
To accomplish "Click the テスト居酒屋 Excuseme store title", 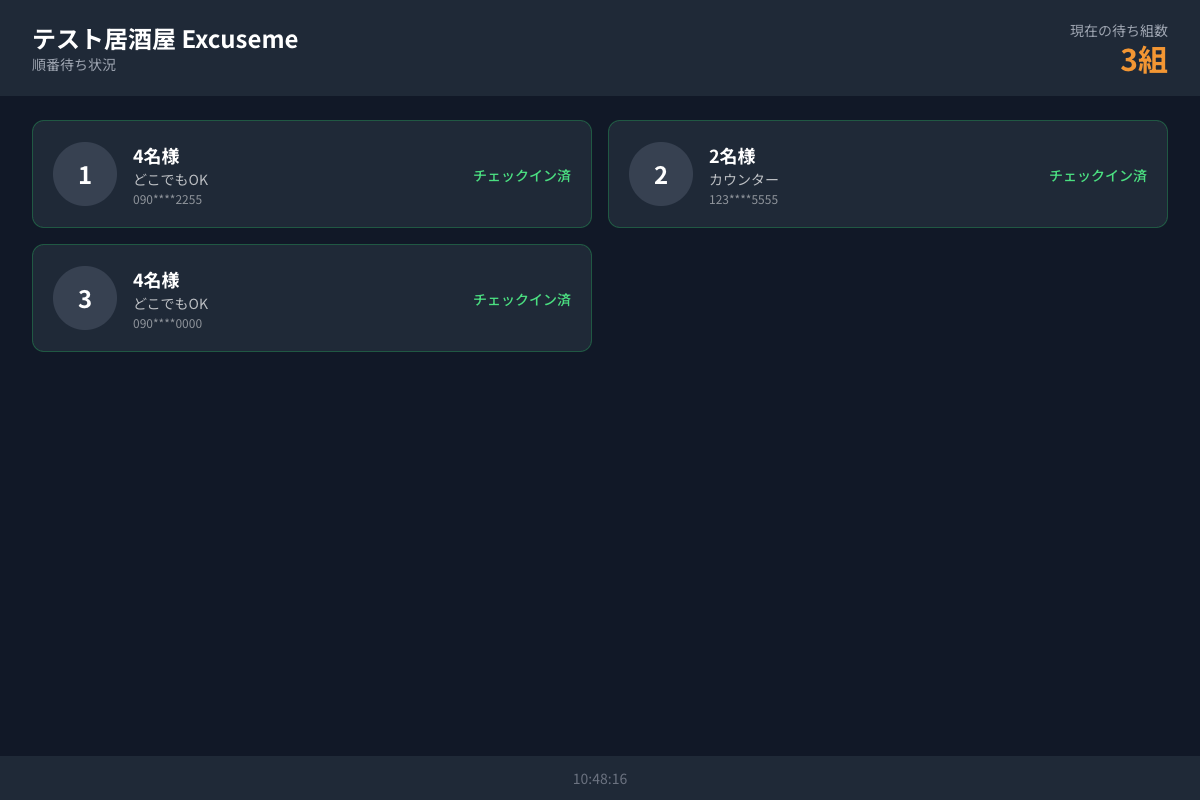I will click(164, 39).
